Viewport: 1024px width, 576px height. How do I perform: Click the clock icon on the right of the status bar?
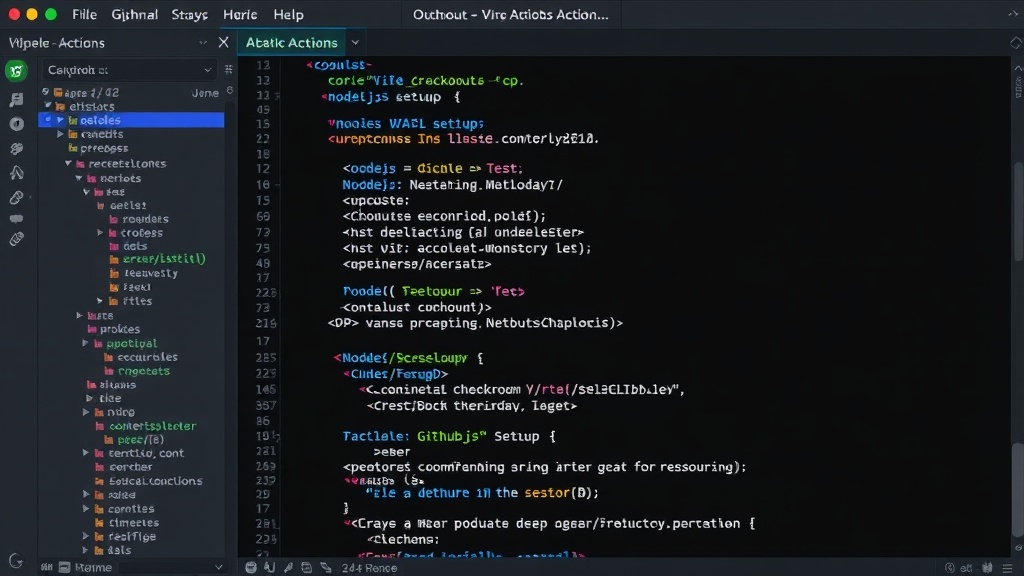pyautogui.click(x=950, y=568)
